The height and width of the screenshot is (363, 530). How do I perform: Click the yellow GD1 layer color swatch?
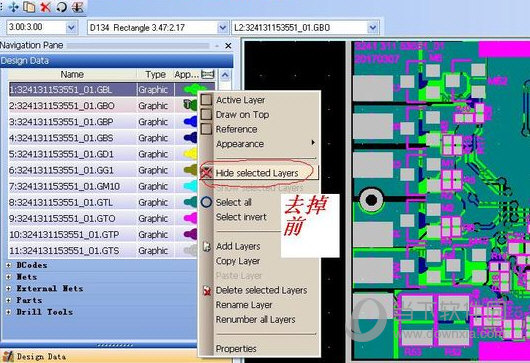point(190,154)
